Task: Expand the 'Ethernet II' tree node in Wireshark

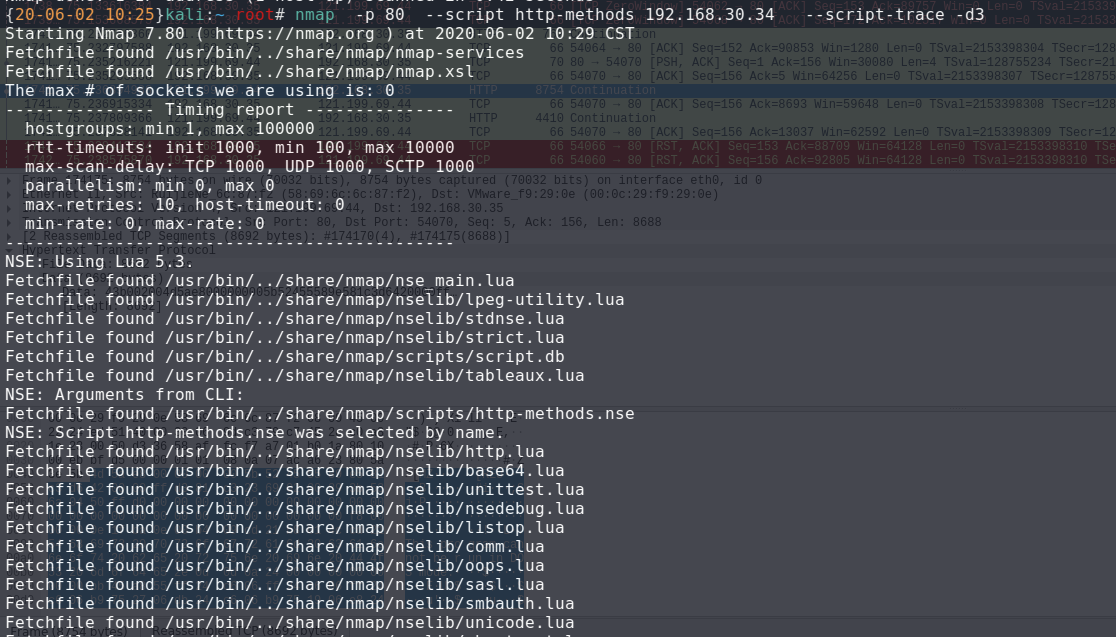Action: 9,194
